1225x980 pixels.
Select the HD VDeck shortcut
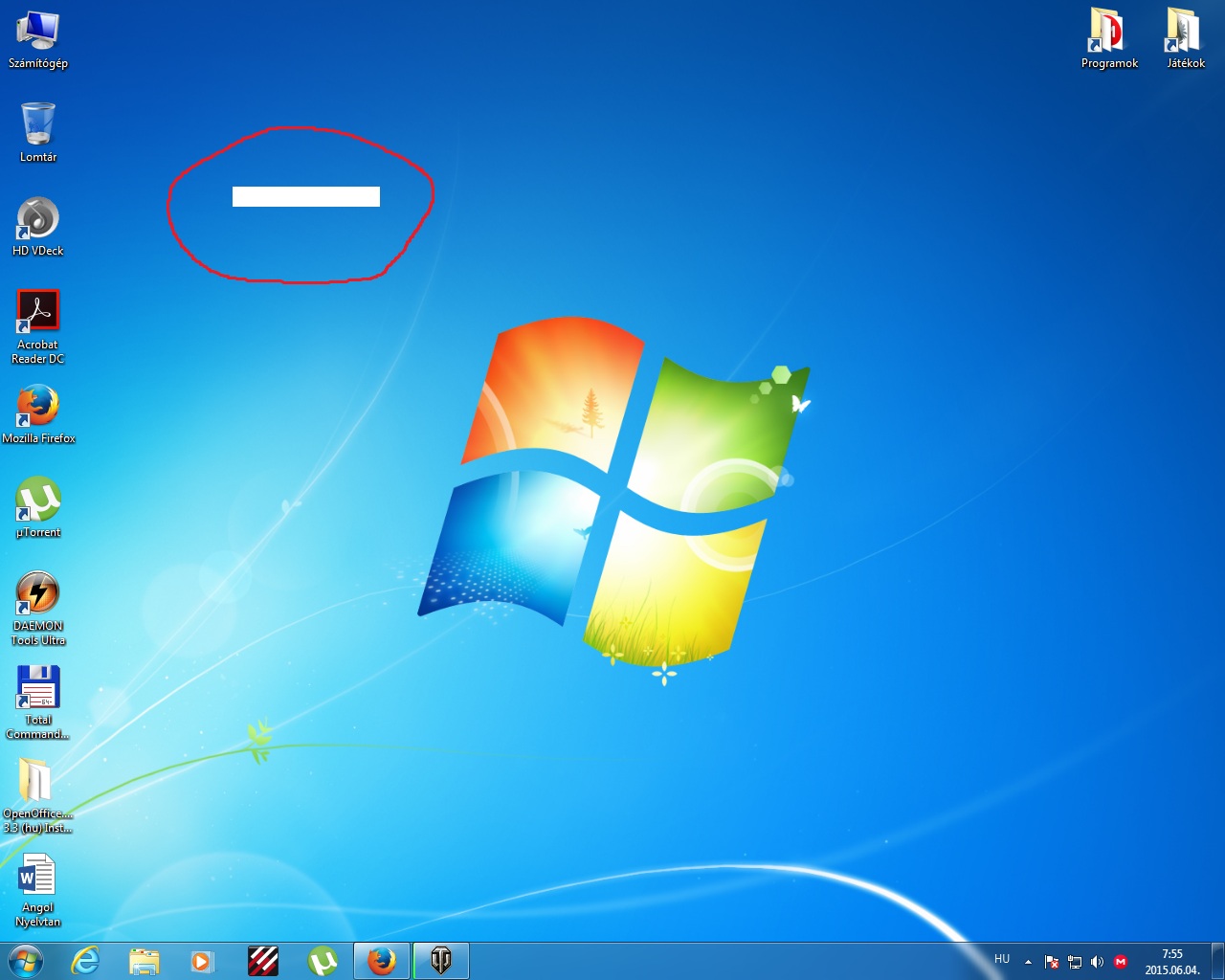(38, 227)
